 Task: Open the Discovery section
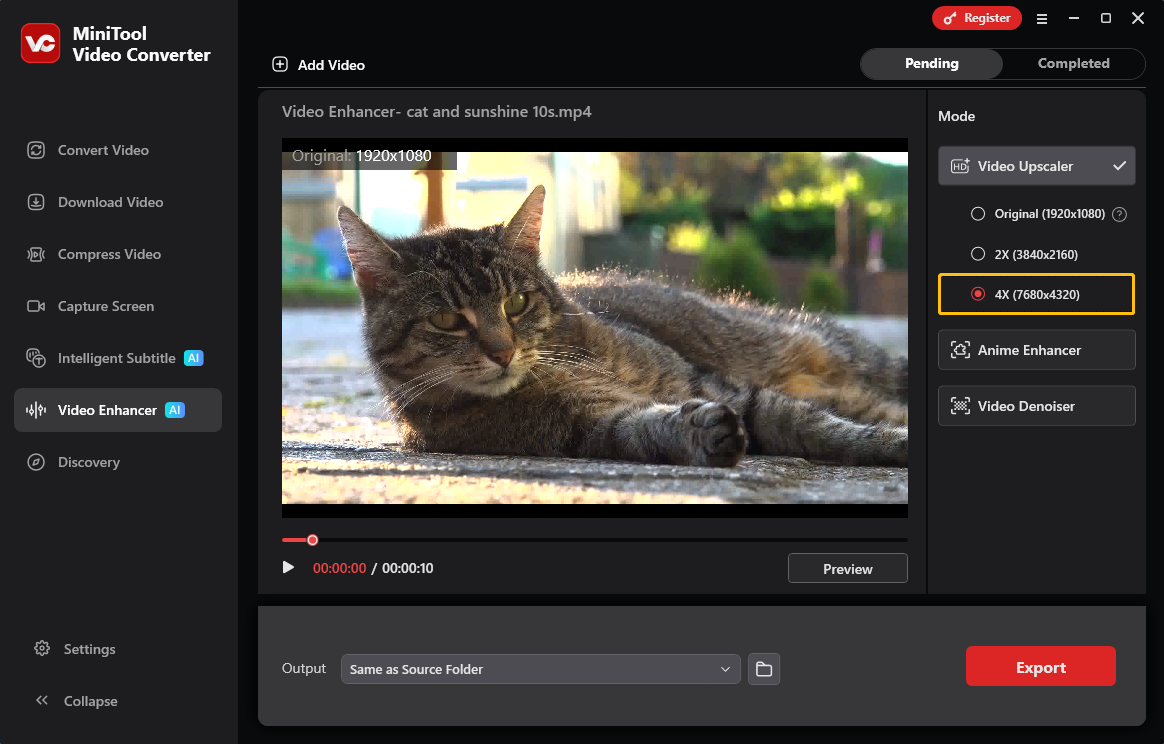click(89, 462)
